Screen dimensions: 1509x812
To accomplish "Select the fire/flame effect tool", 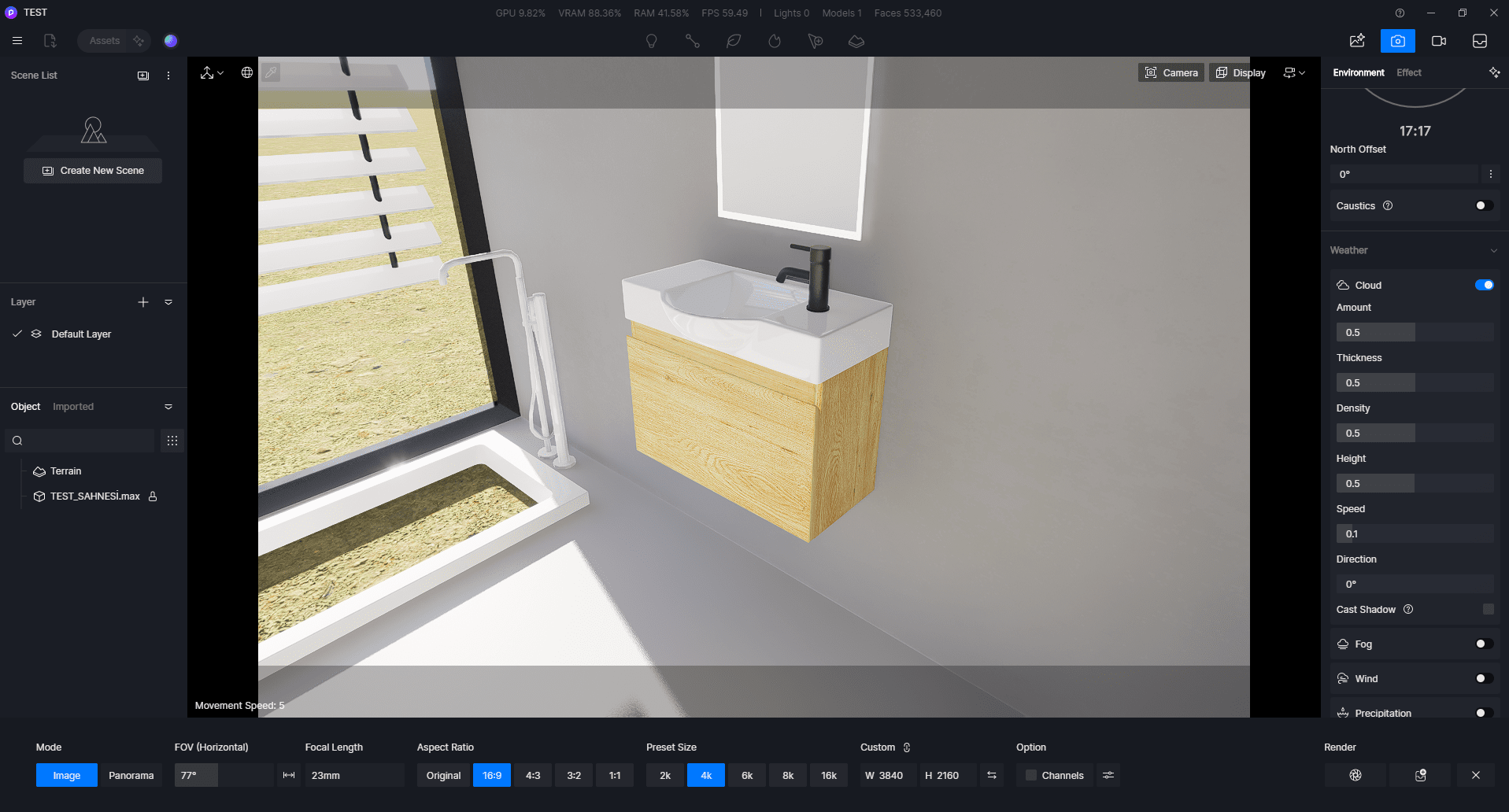I will (x=775, y=41).
